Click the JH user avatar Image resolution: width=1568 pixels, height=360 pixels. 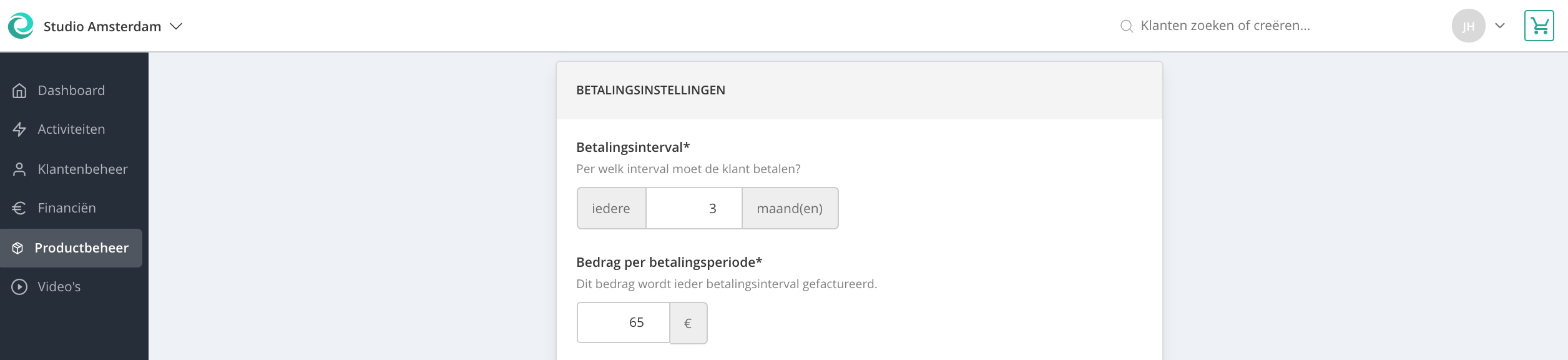point(1468,26)
